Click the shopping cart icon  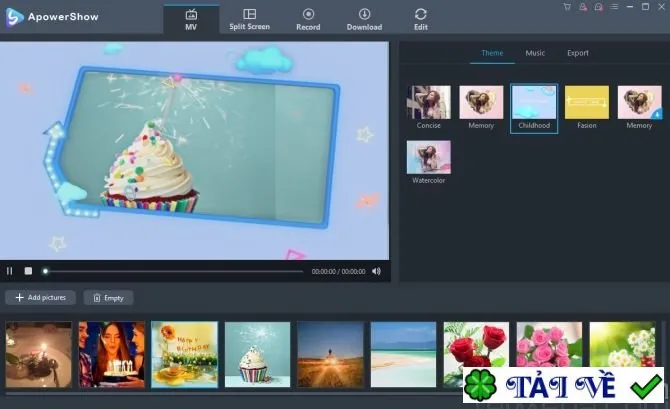pos(567,7)
